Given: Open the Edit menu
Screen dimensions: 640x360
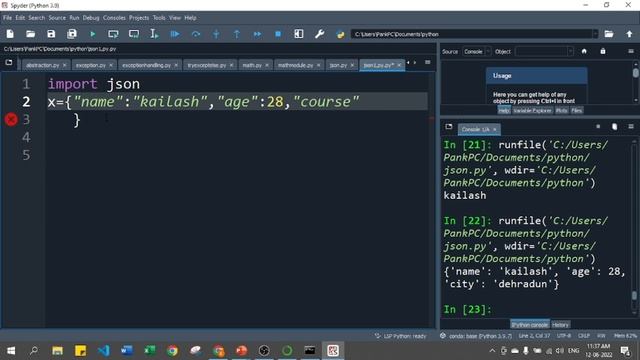Looking at the screenshot, I should (x=20, y=18).
